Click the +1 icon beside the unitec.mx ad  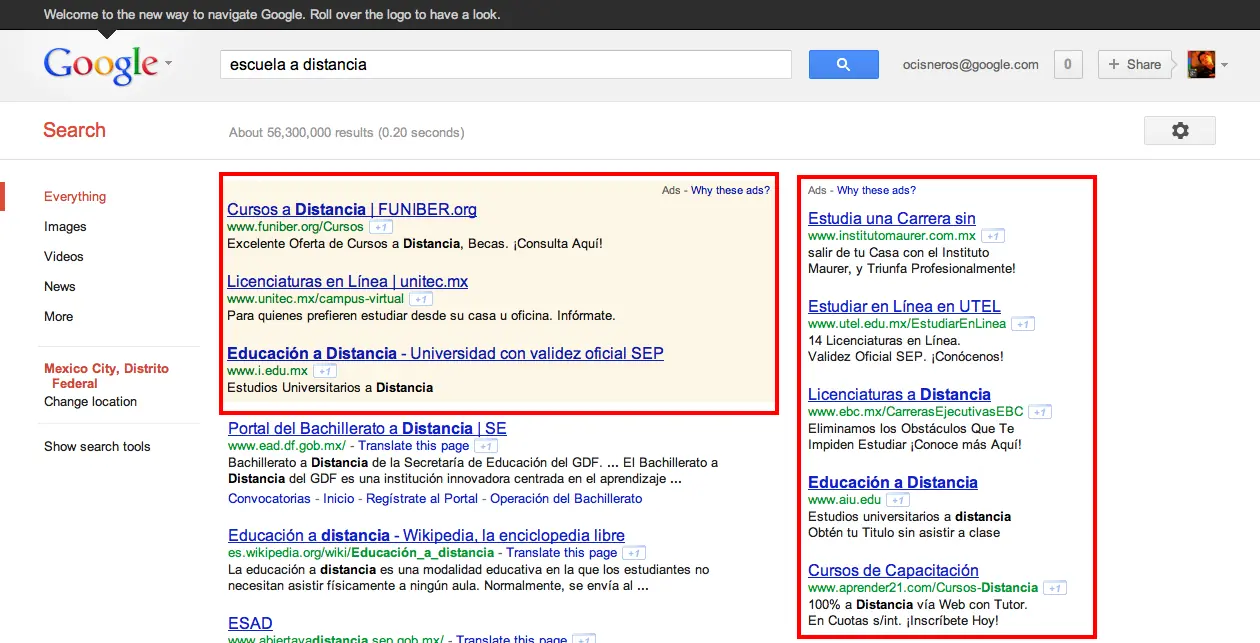pos(420,298)
